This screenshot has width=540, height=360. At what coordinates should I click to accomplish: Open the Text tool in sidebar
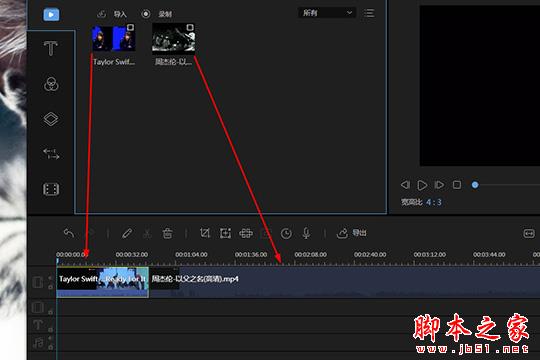point(51,48)
